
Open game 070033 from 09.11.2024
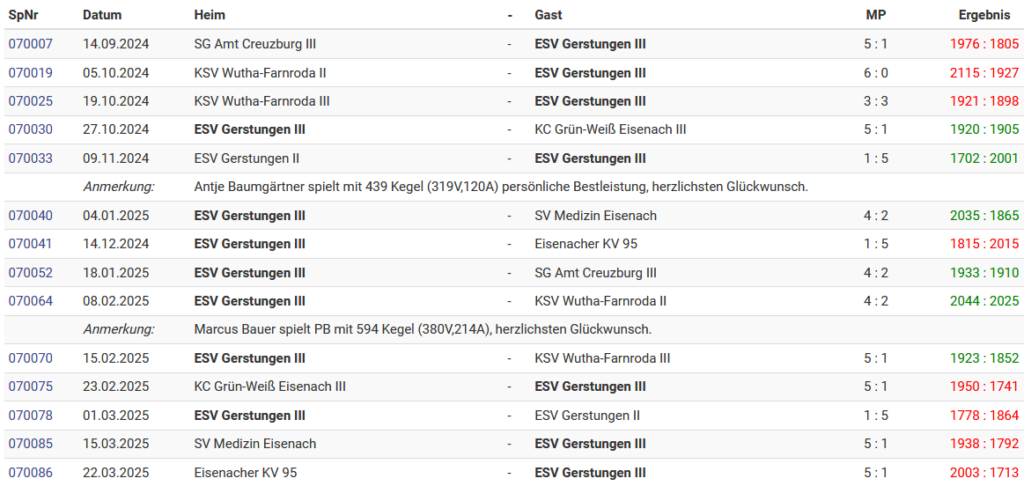31,158
